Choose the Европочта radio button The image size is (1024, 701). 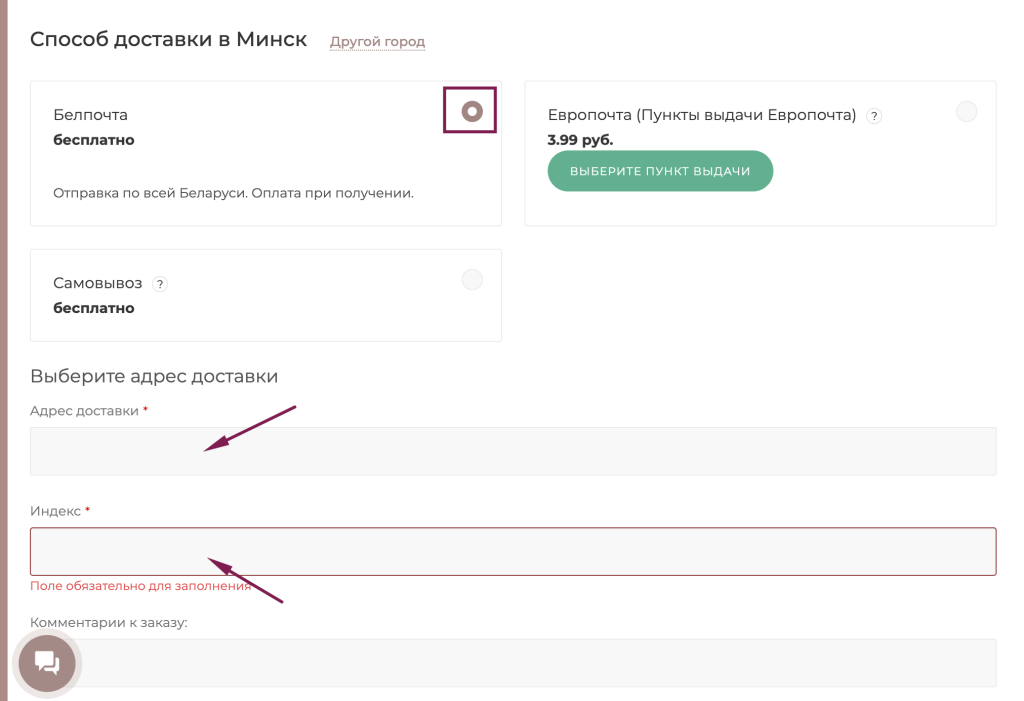[x=966, y=112]
